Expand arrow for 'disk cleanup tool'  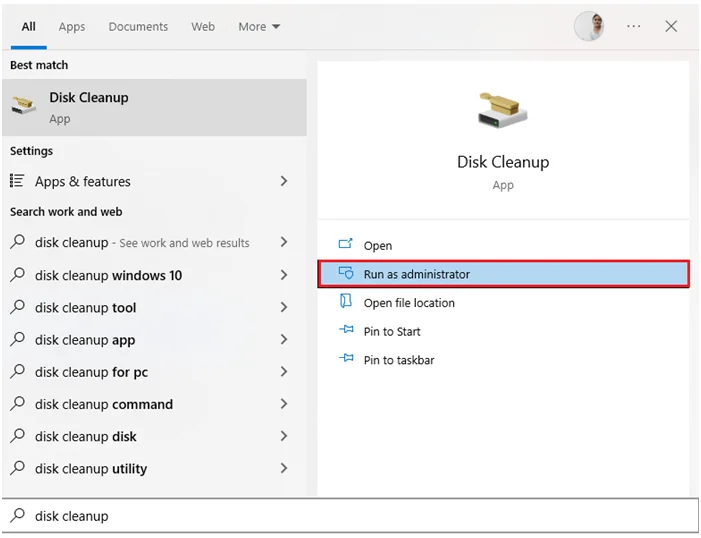coord(283,307)
